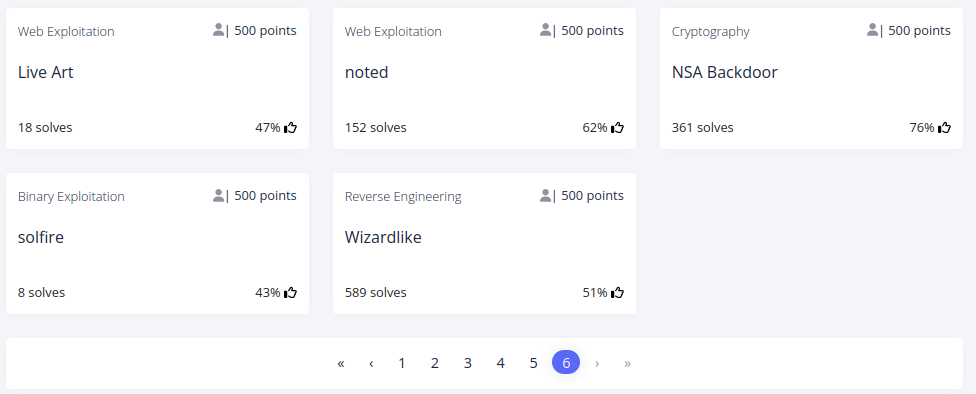Click the person icon on NSA Backdoor card
The height and width of the screenshot is (394, 976).
[873, 30]
